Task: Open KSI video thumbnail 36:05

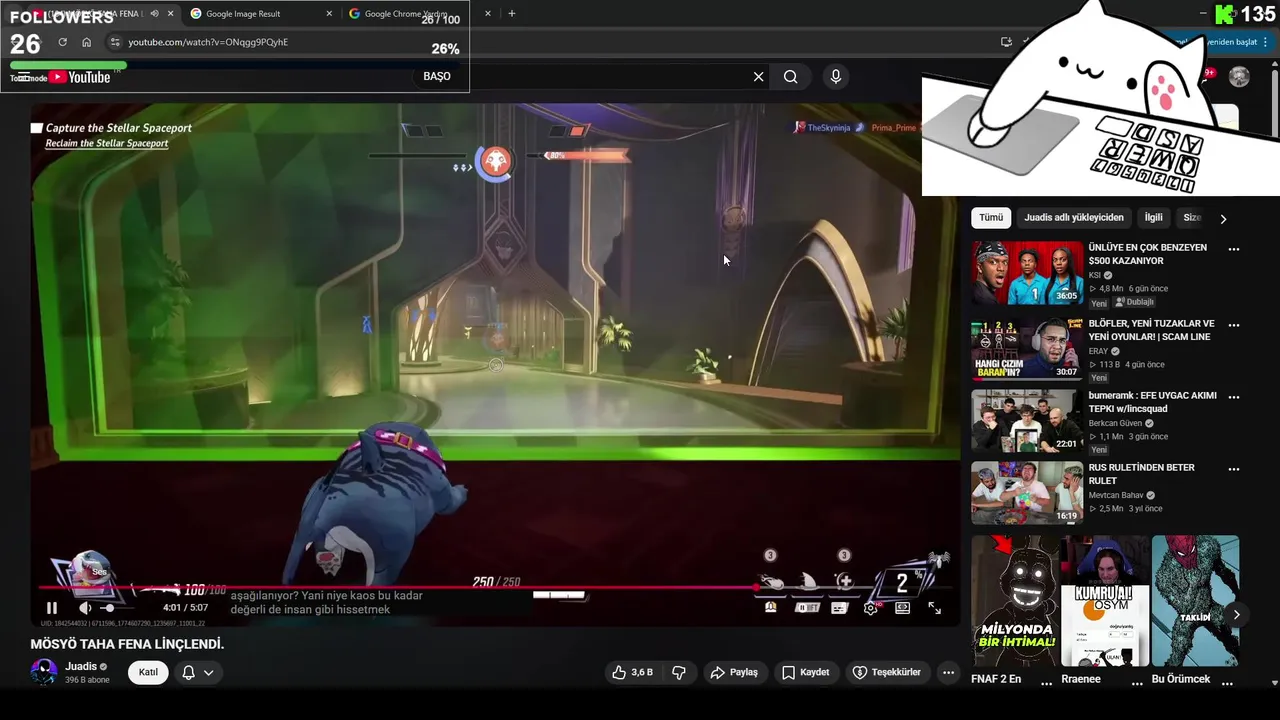Action: pos(1027,272)
